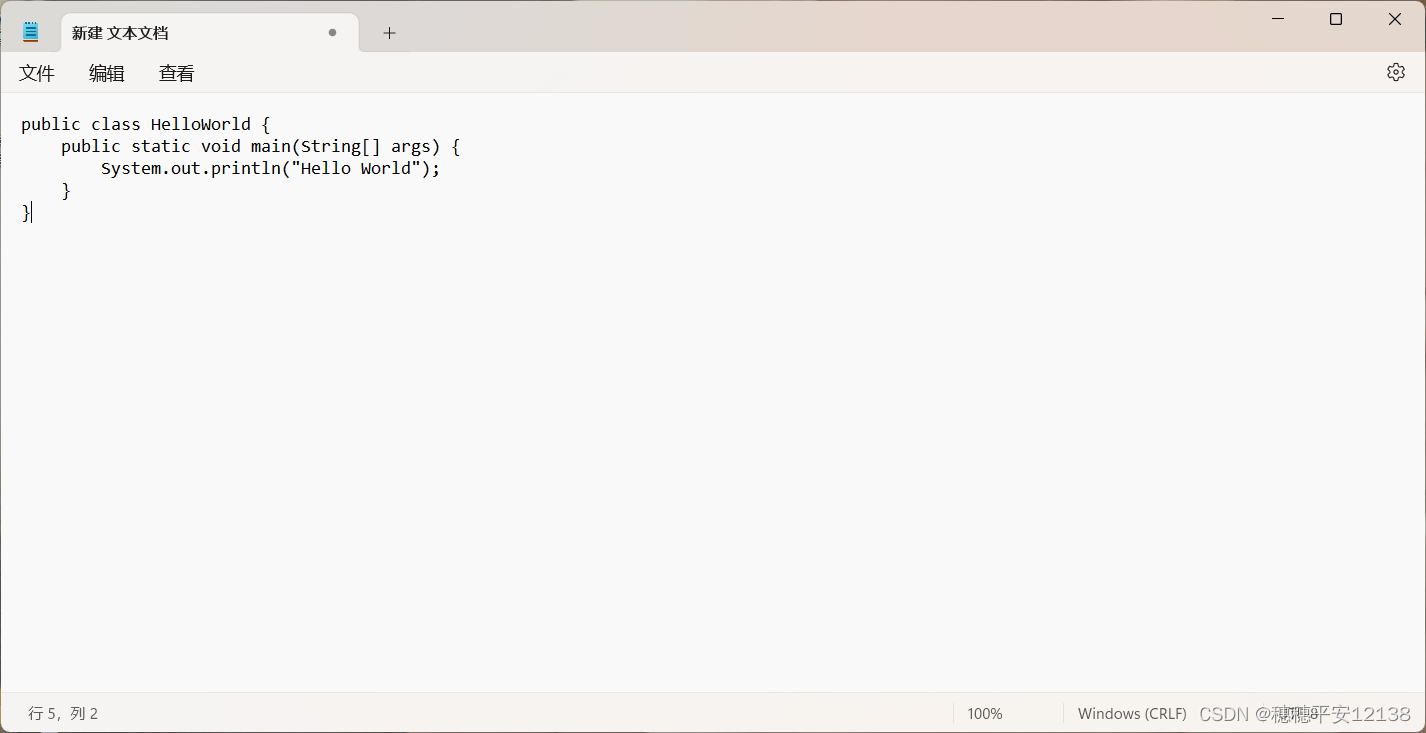Place cursor on String[] parameter type
The height and width of the screenshot is (733, 1426).
pyautogui.click(x=341, y=147)
